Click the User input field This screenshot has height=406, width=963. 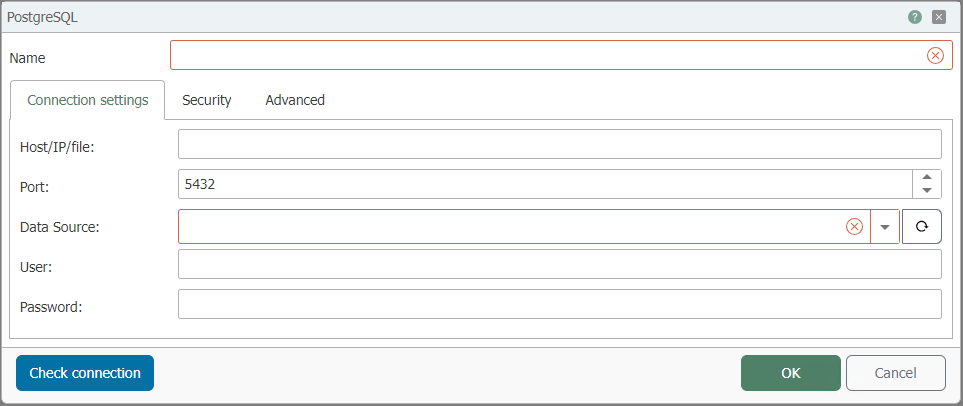pos(559,264)
